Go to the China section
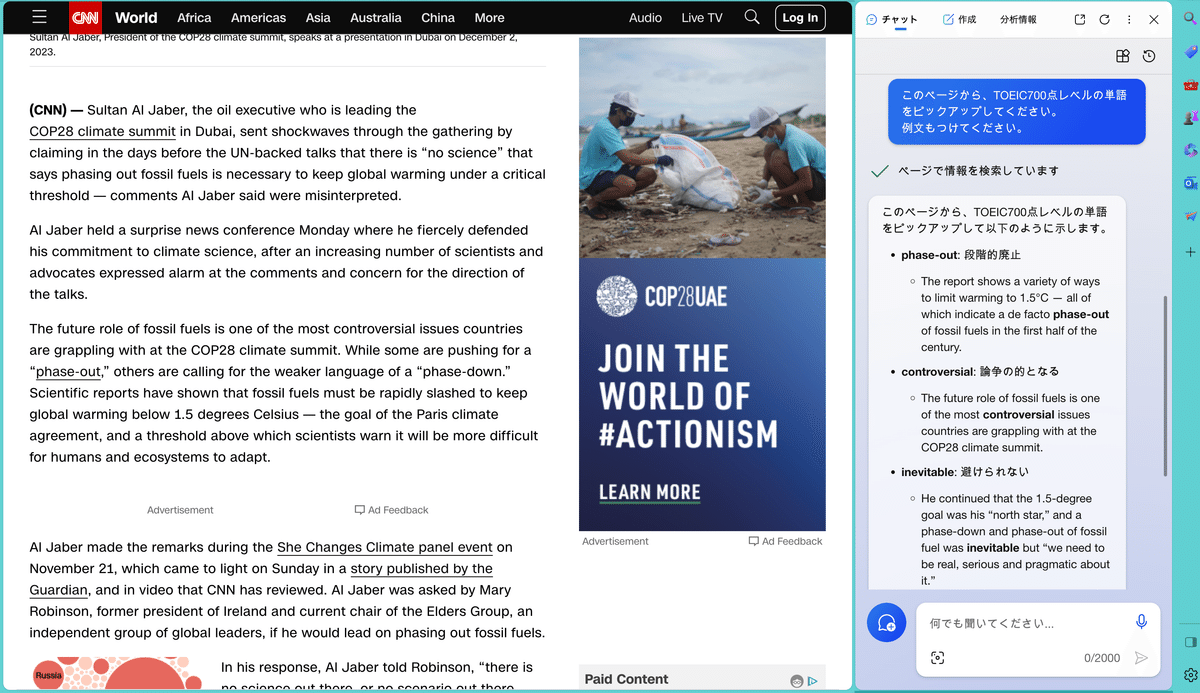This screenshot has height=693, width=1200. pos(438,18)
